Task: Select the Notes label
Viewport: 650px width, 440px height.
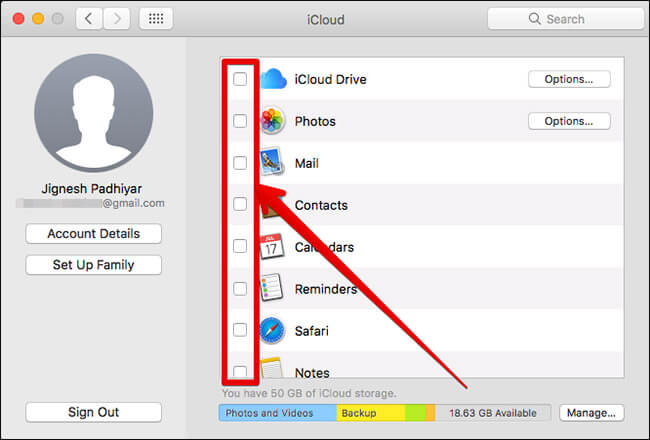Action: point(312,372)
